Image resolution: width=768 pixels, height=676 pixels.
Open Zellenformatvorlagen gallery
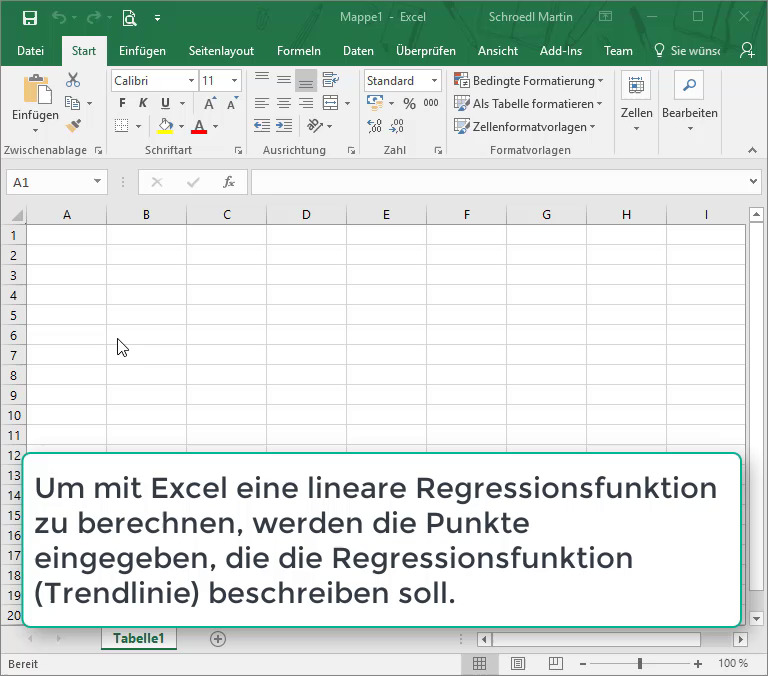click(525, 127)
